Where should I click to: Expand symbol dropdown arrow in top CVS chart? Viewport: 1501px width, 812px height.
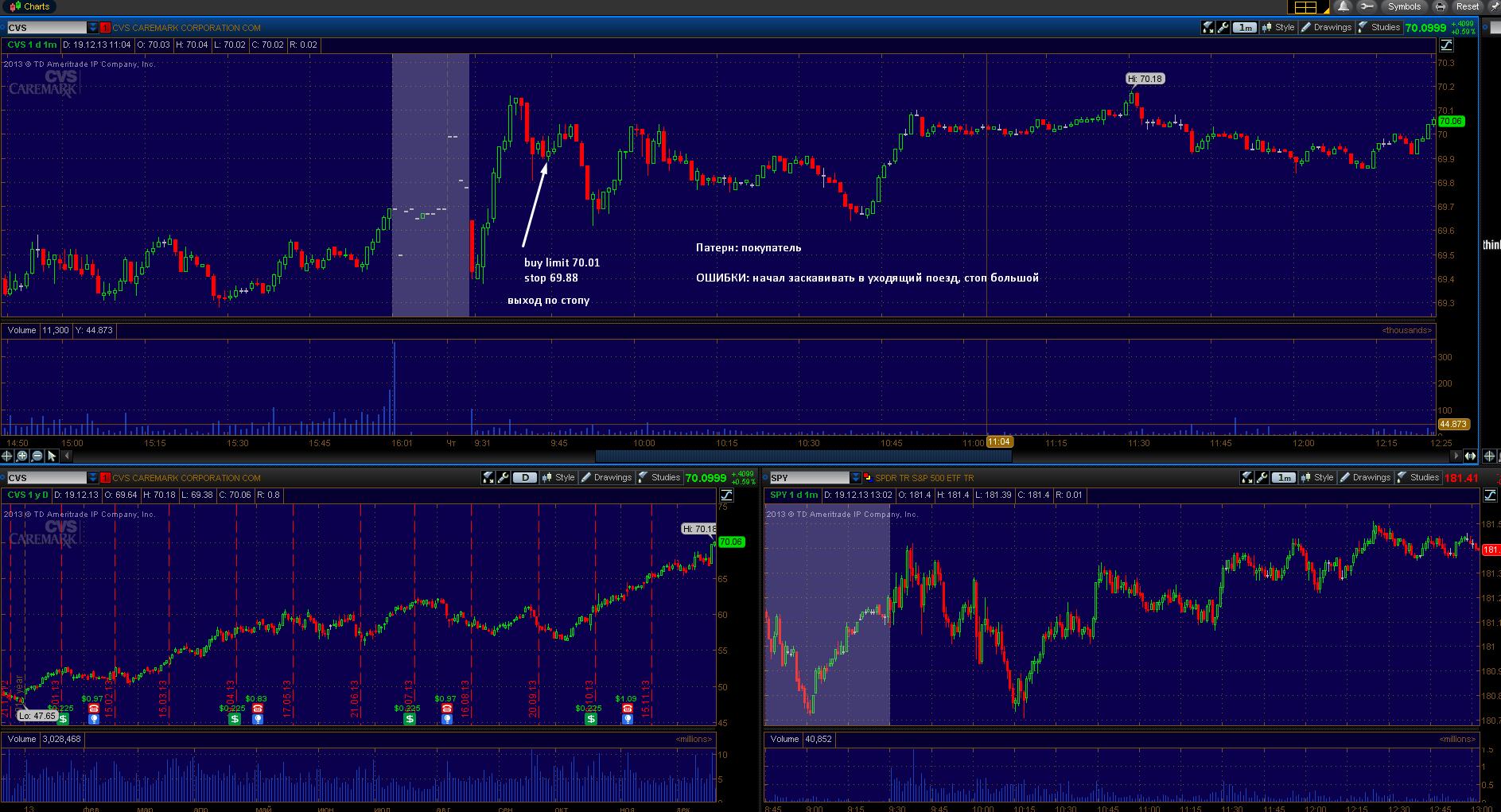(93, 28)
